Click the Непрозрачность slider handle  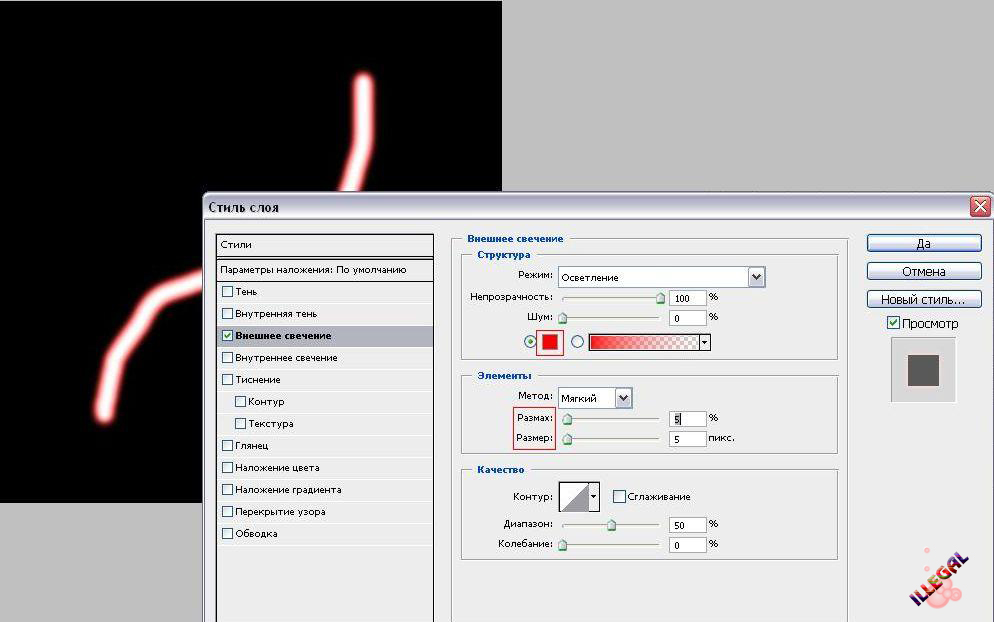[x=660, y=297]
